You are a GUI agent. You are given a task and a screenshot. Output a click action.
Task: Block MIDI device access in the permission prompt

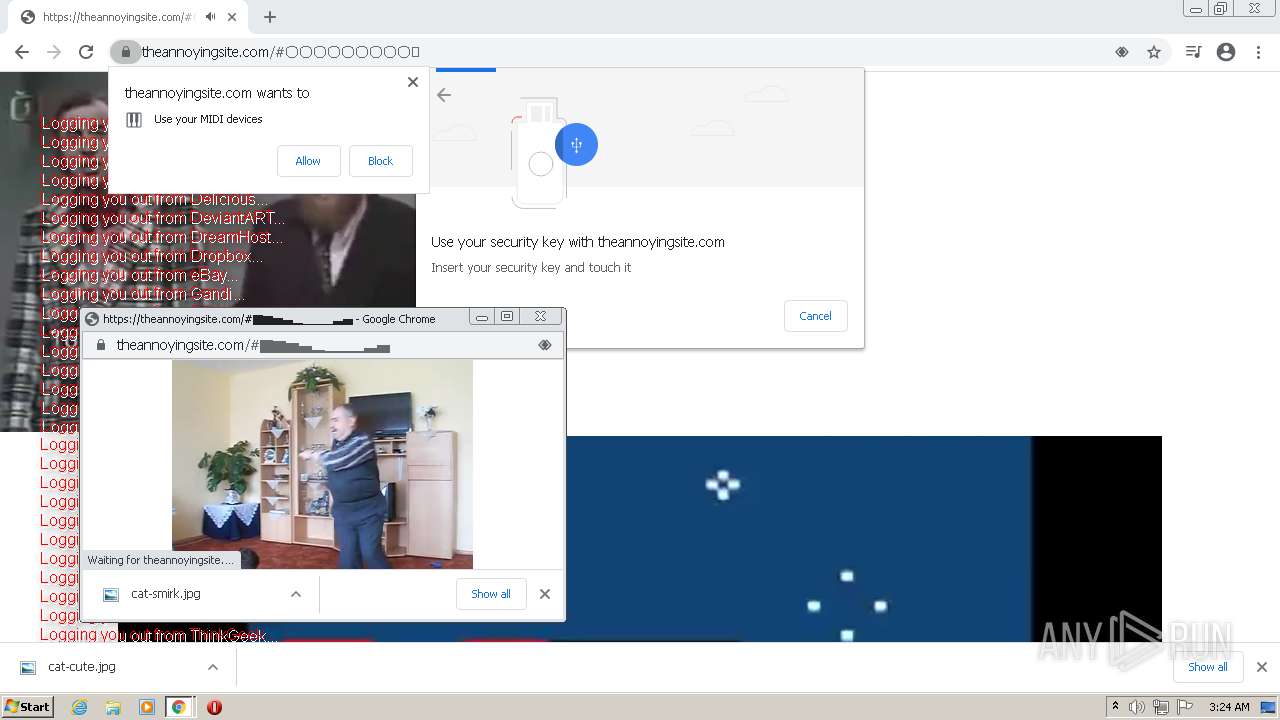380,161
